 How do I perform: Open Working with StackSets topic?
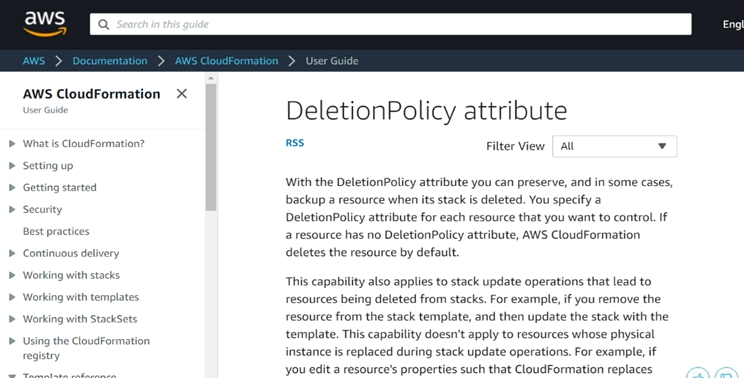coord(80,319)
